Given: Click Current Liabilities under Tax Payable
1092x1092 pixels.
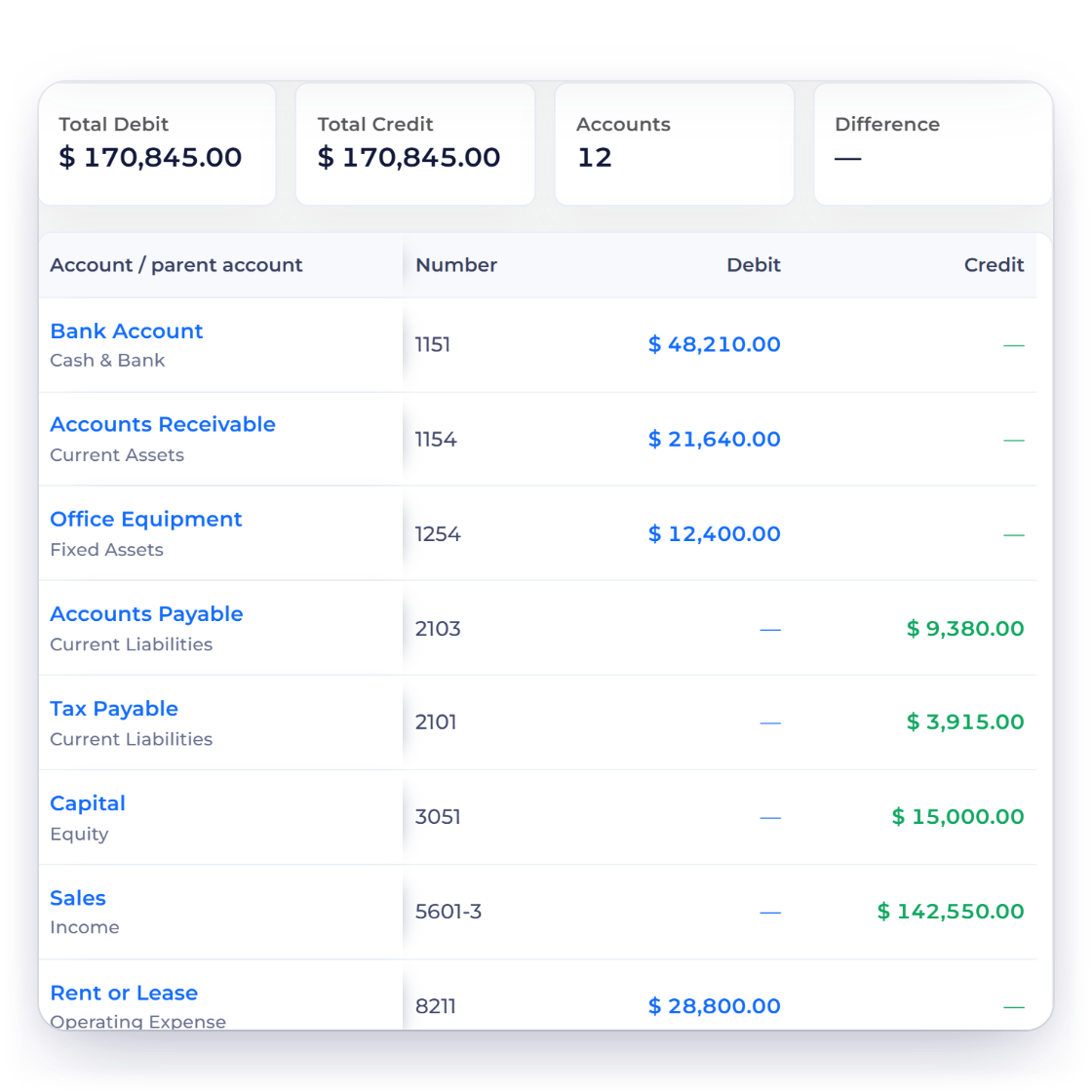Looking at the screenshot, I should (x=131, y=739).
